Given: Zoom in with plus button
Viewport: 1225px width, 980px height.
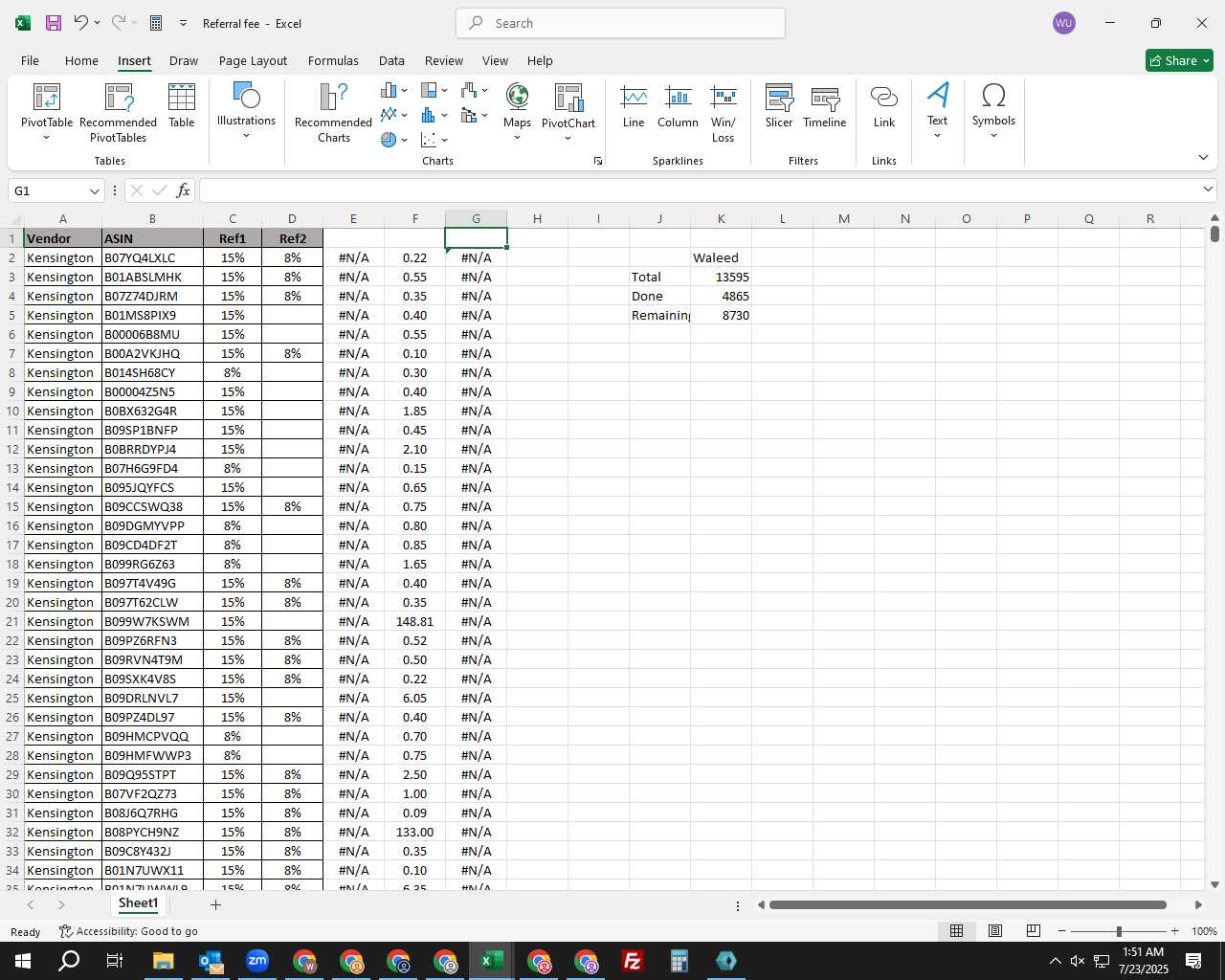Looking at the screenshot, I should 1175,931.
